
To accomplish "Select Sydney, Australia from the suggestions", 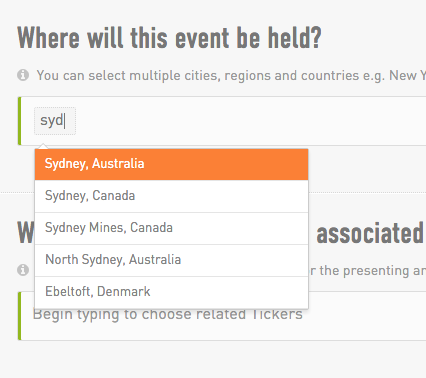I will coord(171,164).
